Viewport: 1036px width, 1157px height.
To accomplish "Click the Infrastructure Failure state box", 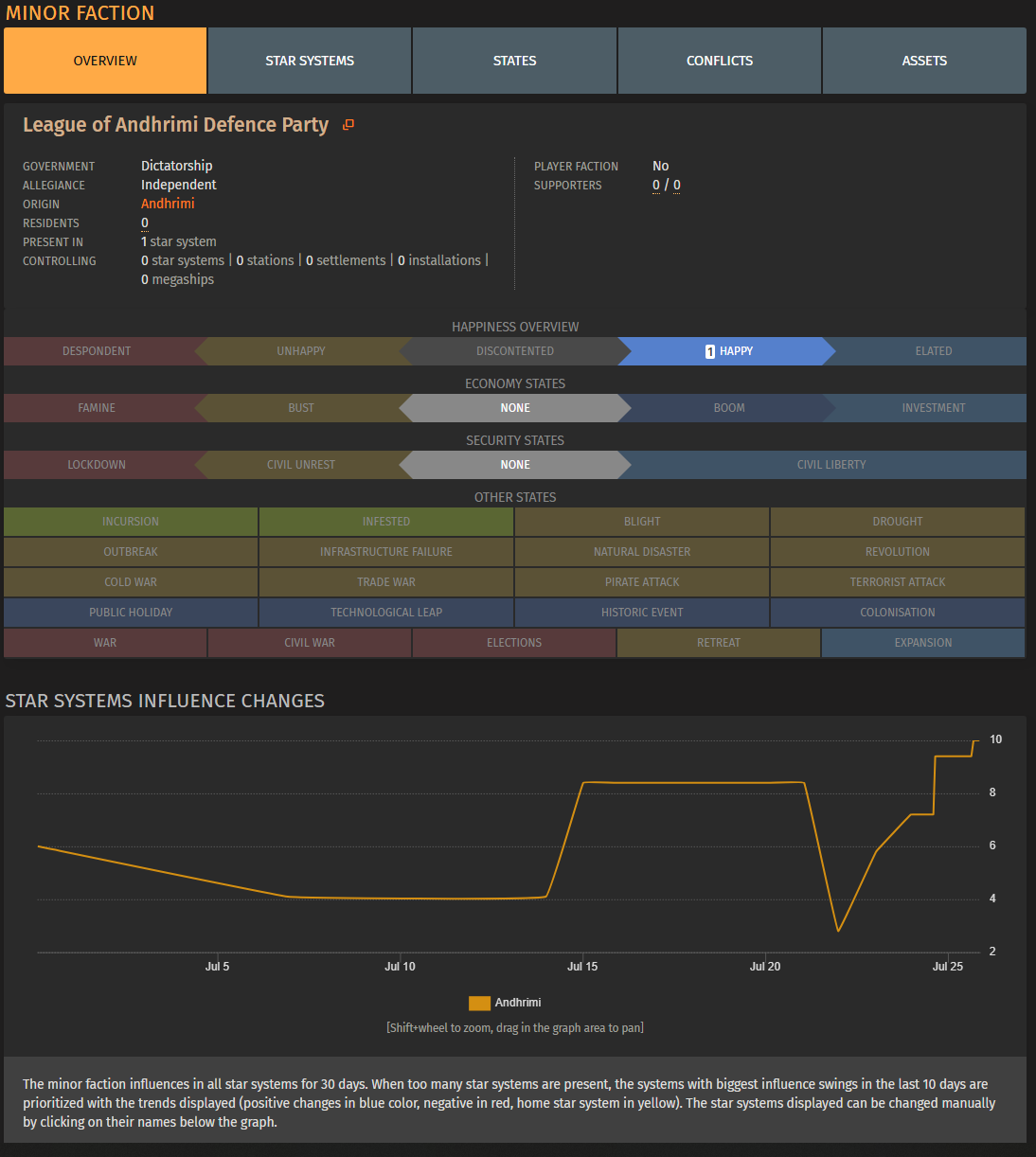I will point(386,552).
